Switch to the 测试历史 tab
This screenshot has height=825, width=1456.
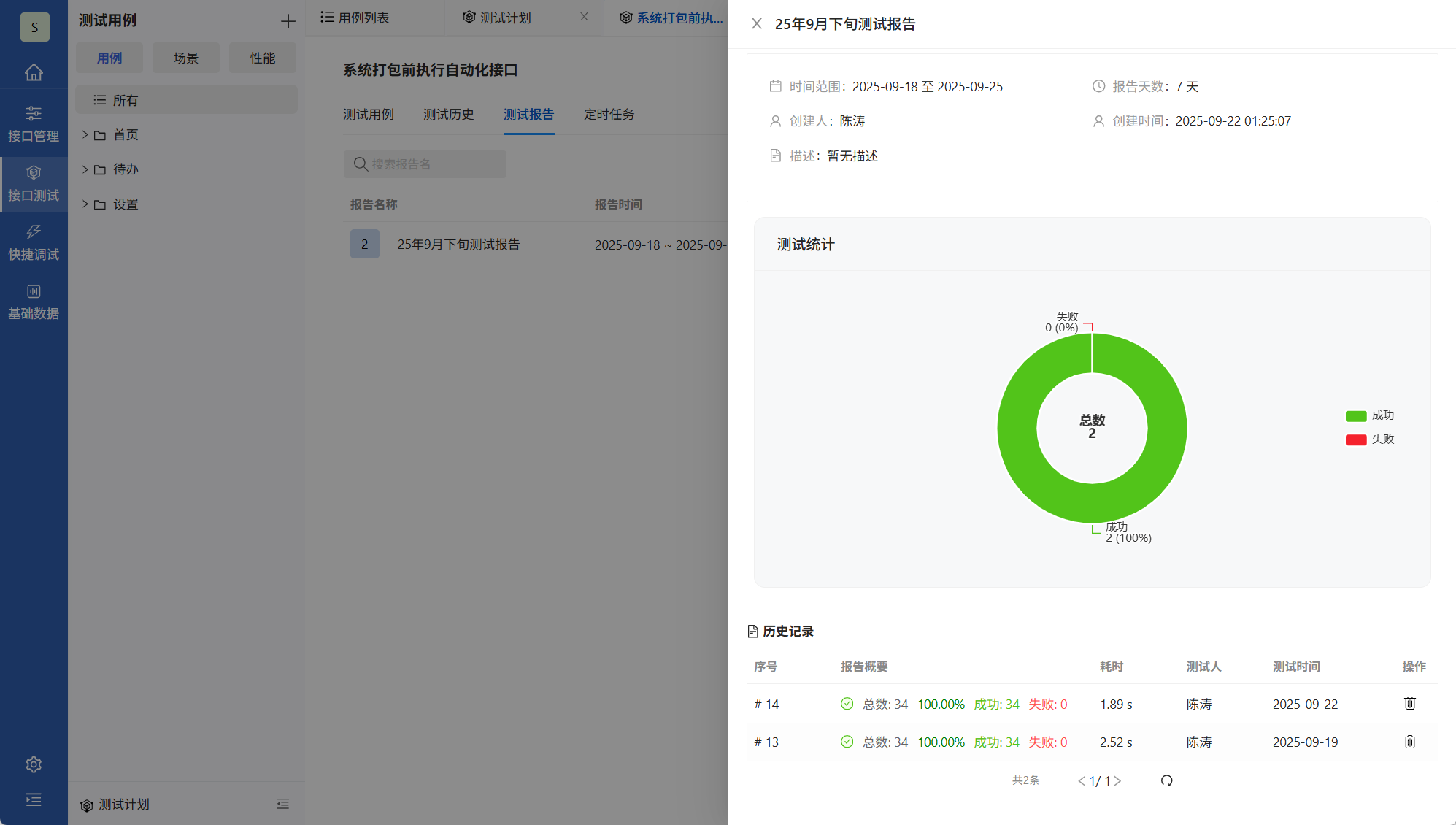pyautogui.click(x=448, y=114)
